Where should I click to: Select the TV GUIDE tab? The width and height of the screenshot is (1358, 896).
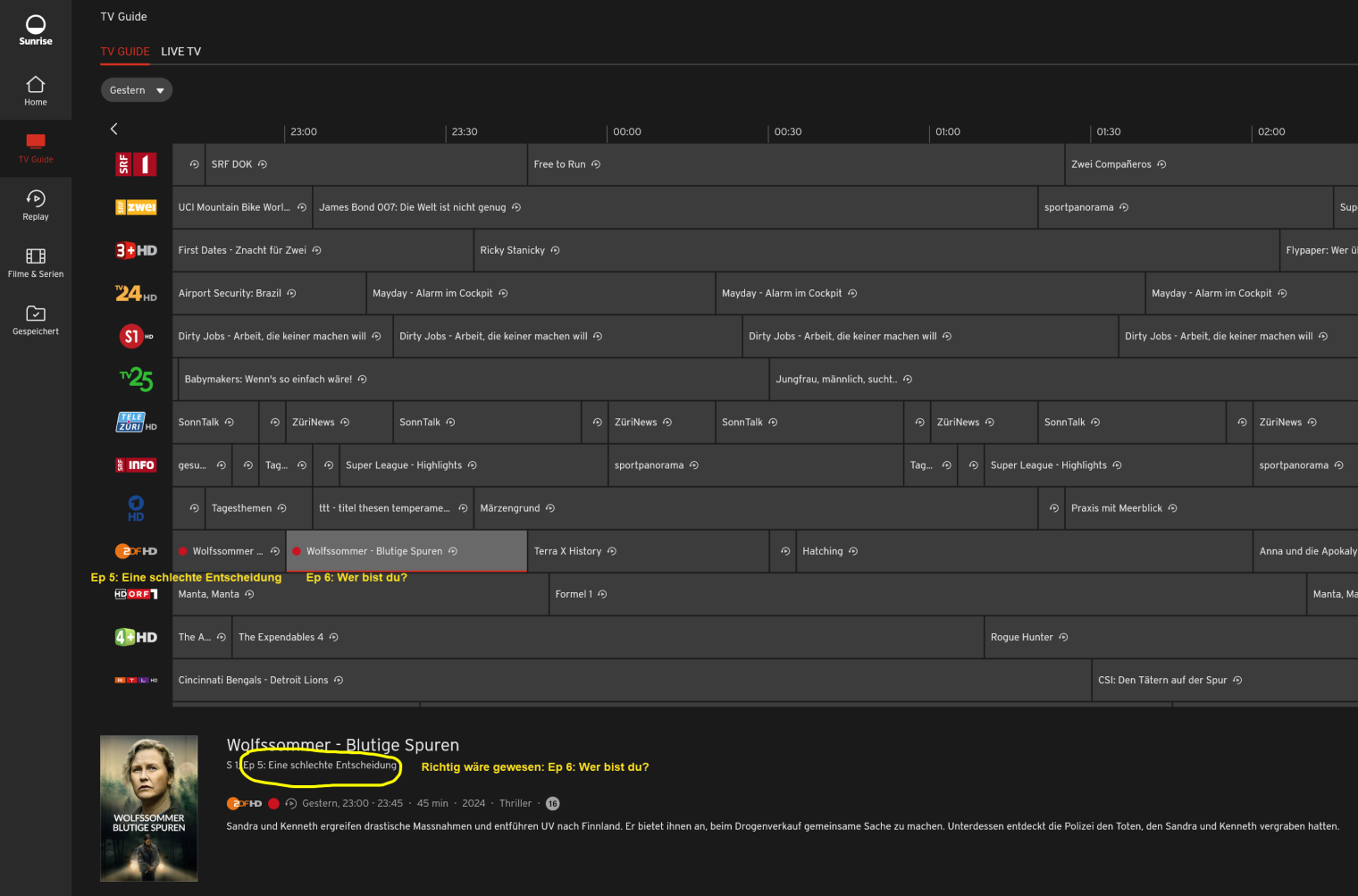pyautogui.click(x=124, y=52)
